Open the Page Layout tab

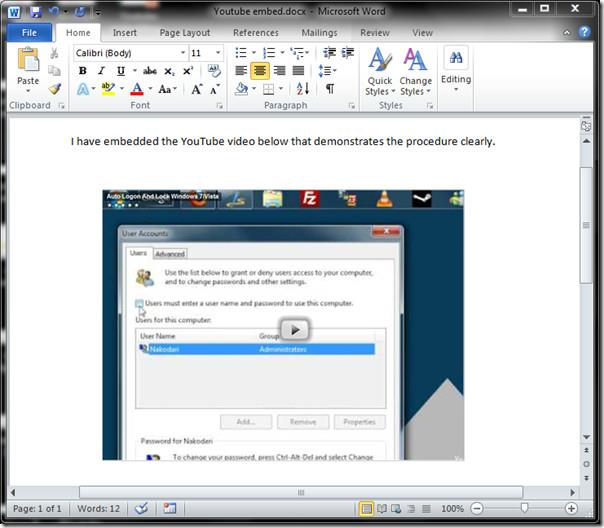(184, 33)
